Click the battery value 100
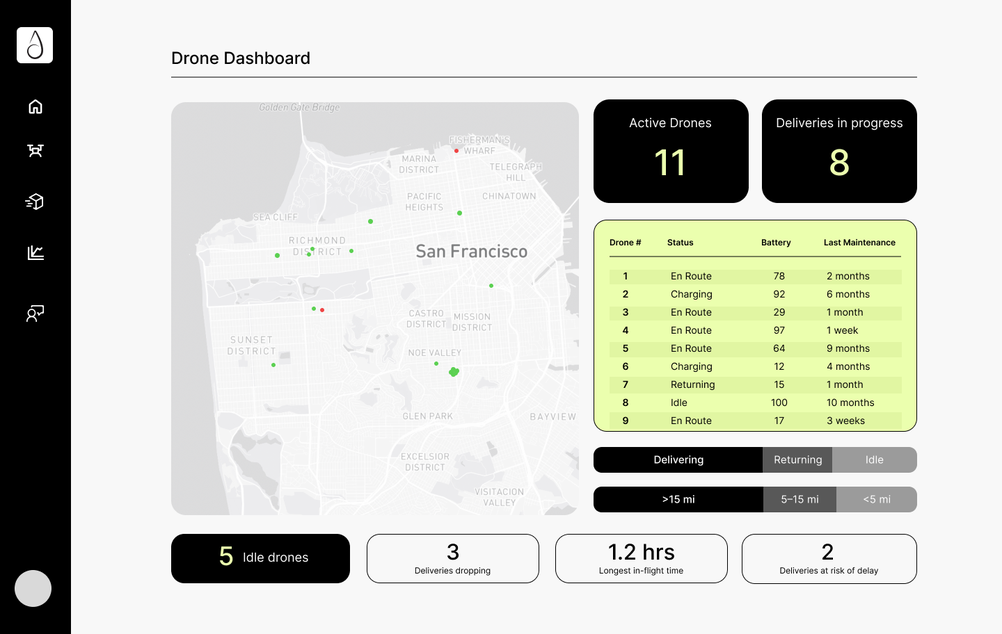1002x634 pixels. tap(779, 403)
